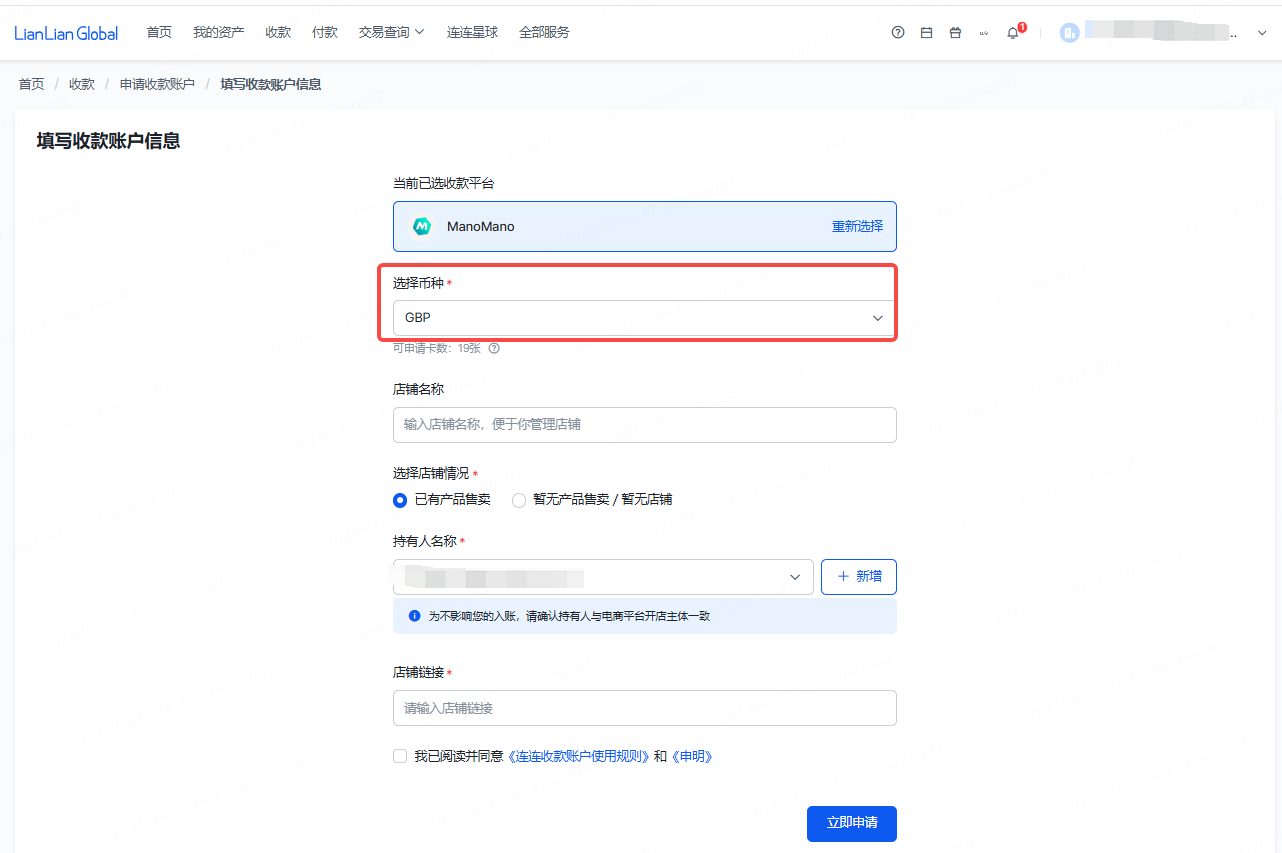The height and width of the screenshot is (853, 1282).
Task: Open the 《申明》 link
Action: [x=691, y=756]
